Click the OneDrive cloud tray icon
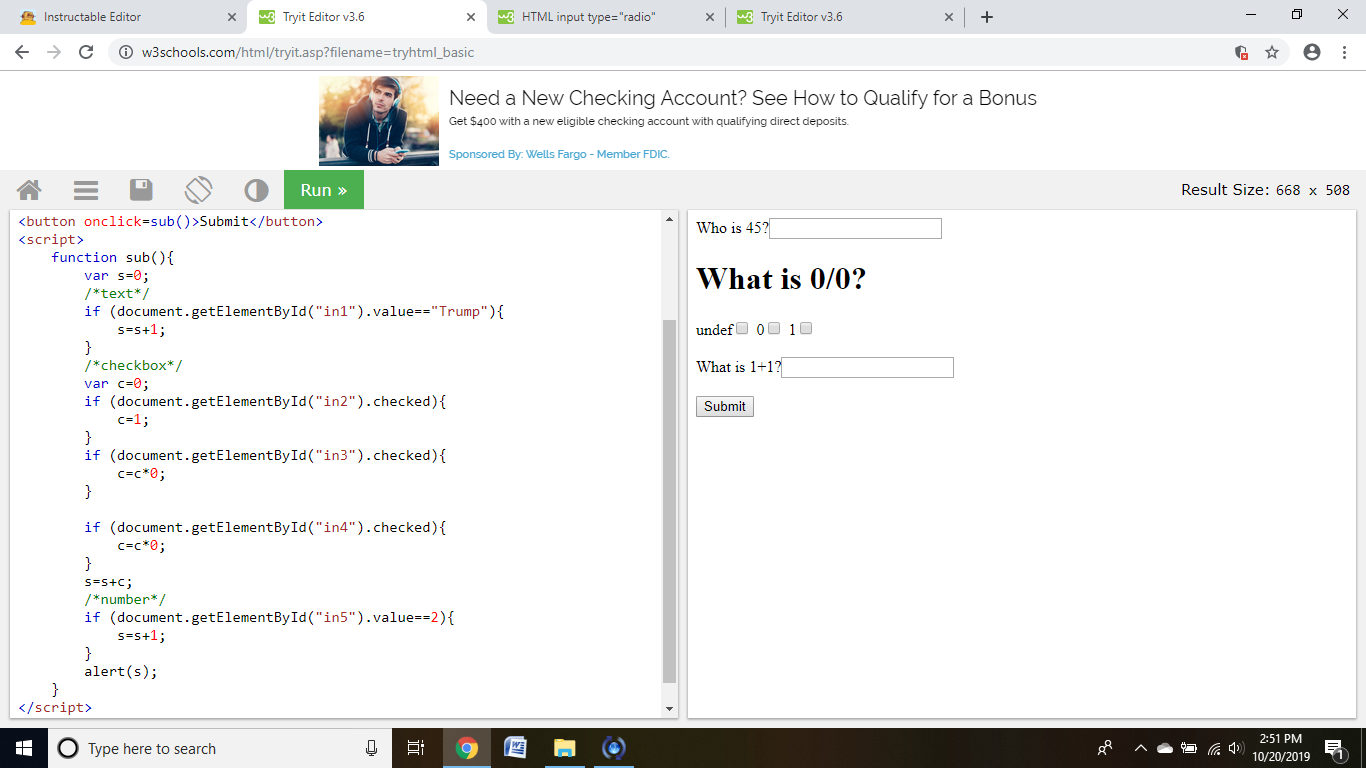 [1165, 748]
